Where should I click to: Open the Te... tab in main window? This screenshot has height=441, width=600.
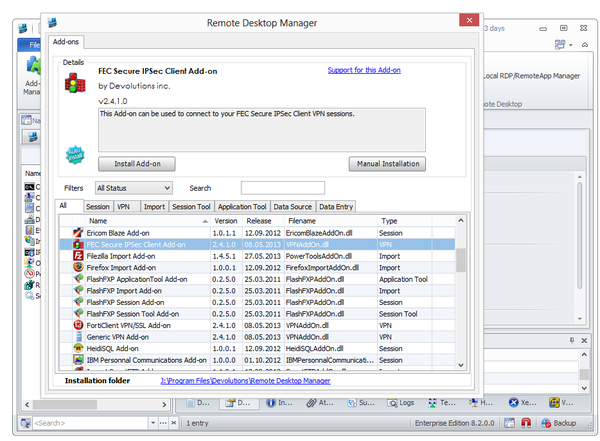(442, 403)
